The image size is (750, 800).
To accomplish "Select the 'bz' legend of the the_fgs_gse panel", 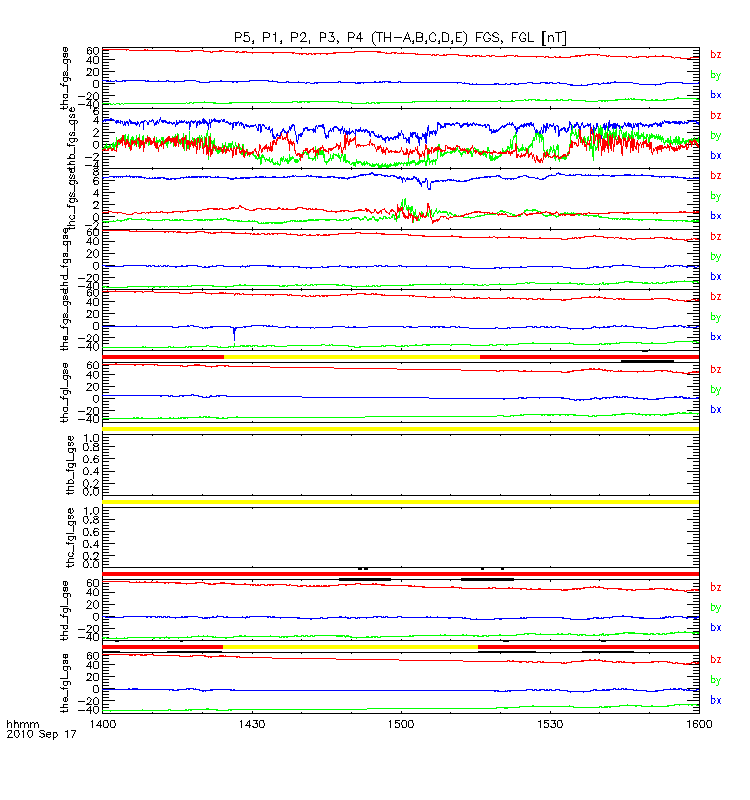I will (715, 296).
